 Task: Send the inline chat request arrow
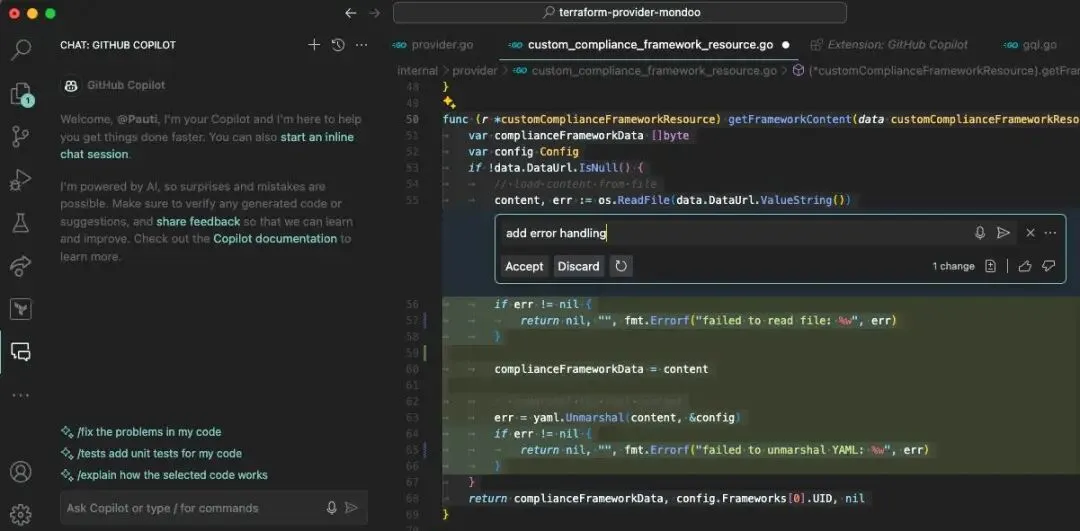point(1003,233)
